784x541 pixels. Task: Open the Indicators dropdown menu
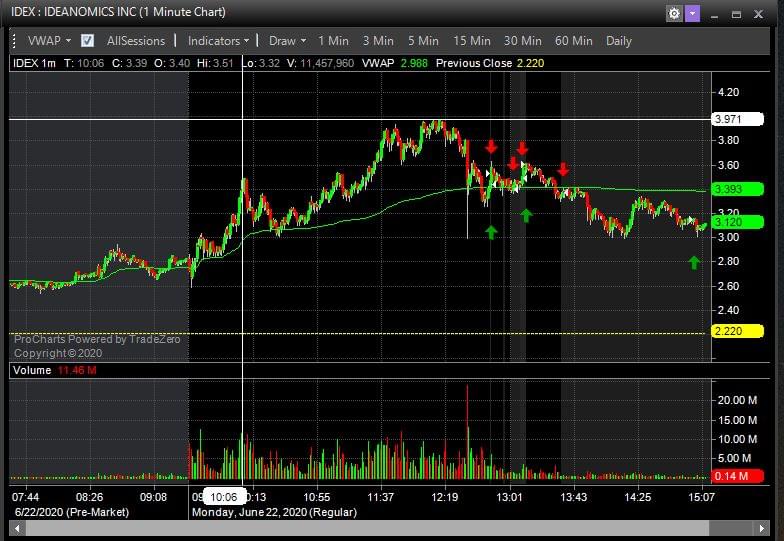click(x=218, y=41)
